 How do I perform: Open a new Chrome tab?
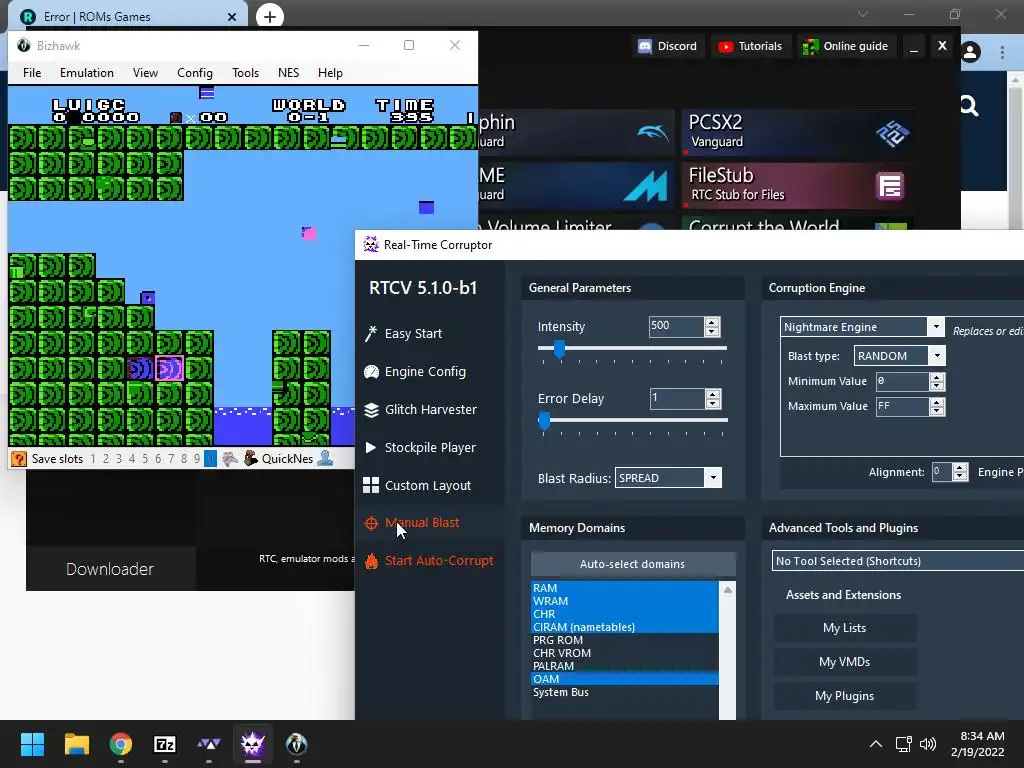click(270, 16)
